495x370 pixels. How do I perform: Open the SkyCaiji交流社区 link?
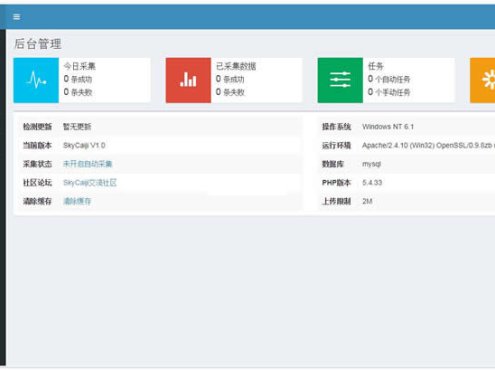coord(90,183)
